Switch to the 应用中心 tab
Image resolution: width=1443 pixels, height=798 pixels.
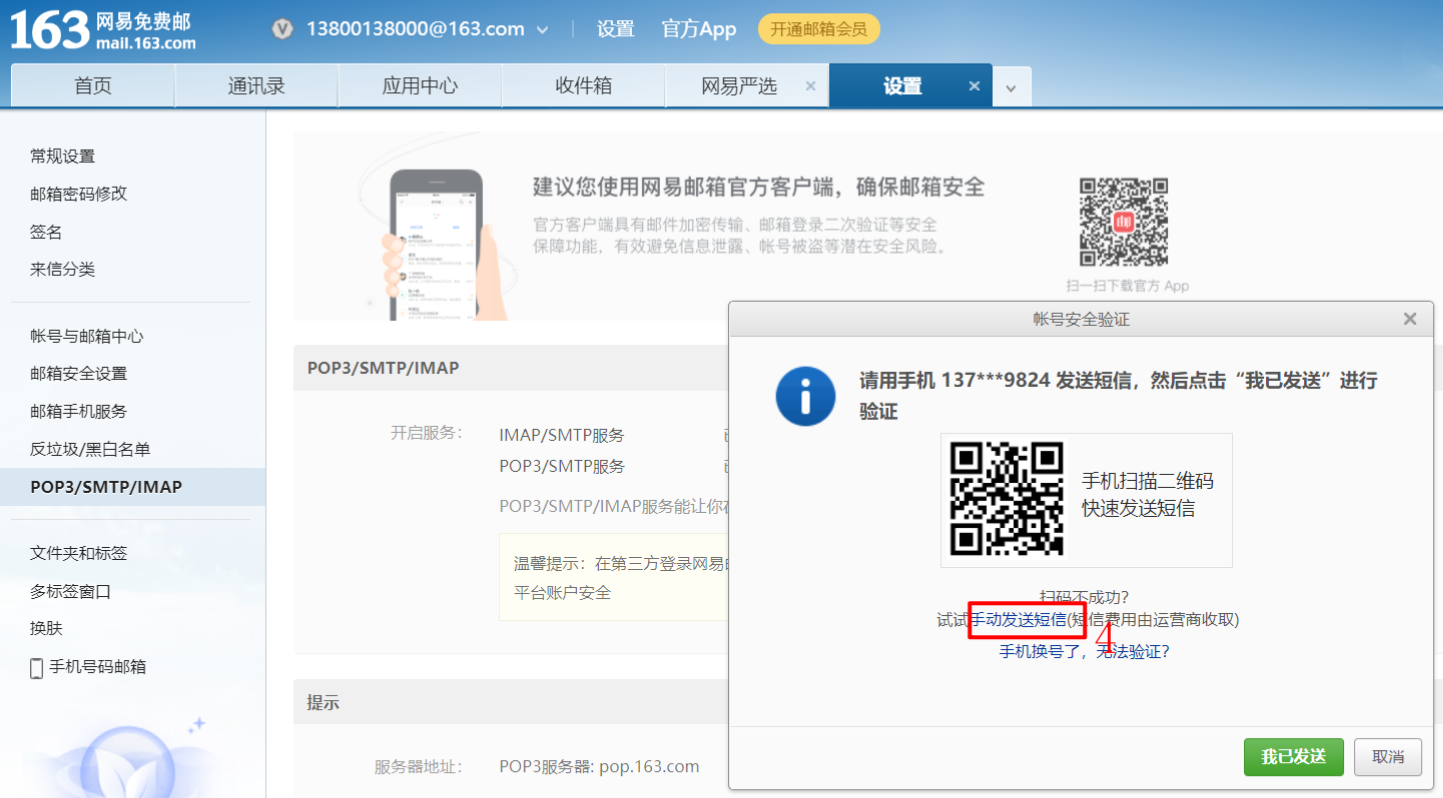(x=420, y=86)
